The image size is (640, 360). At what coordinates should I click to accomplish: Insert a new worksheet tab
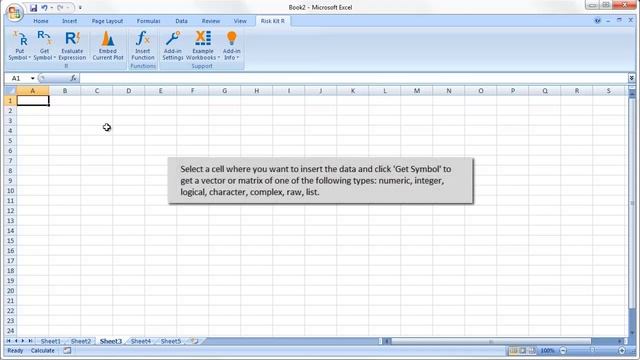tap(195, 341)
